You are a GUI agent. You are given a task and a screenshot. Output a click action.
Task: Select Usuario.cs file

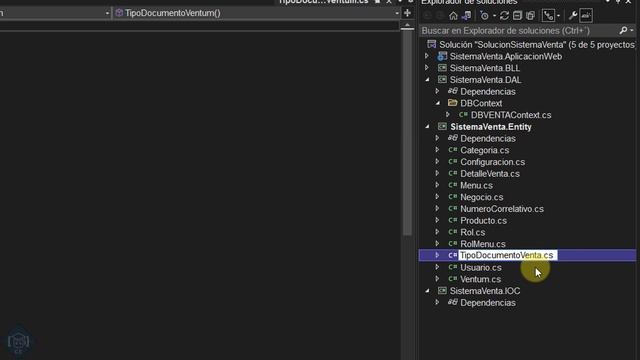tap(480, 268)
